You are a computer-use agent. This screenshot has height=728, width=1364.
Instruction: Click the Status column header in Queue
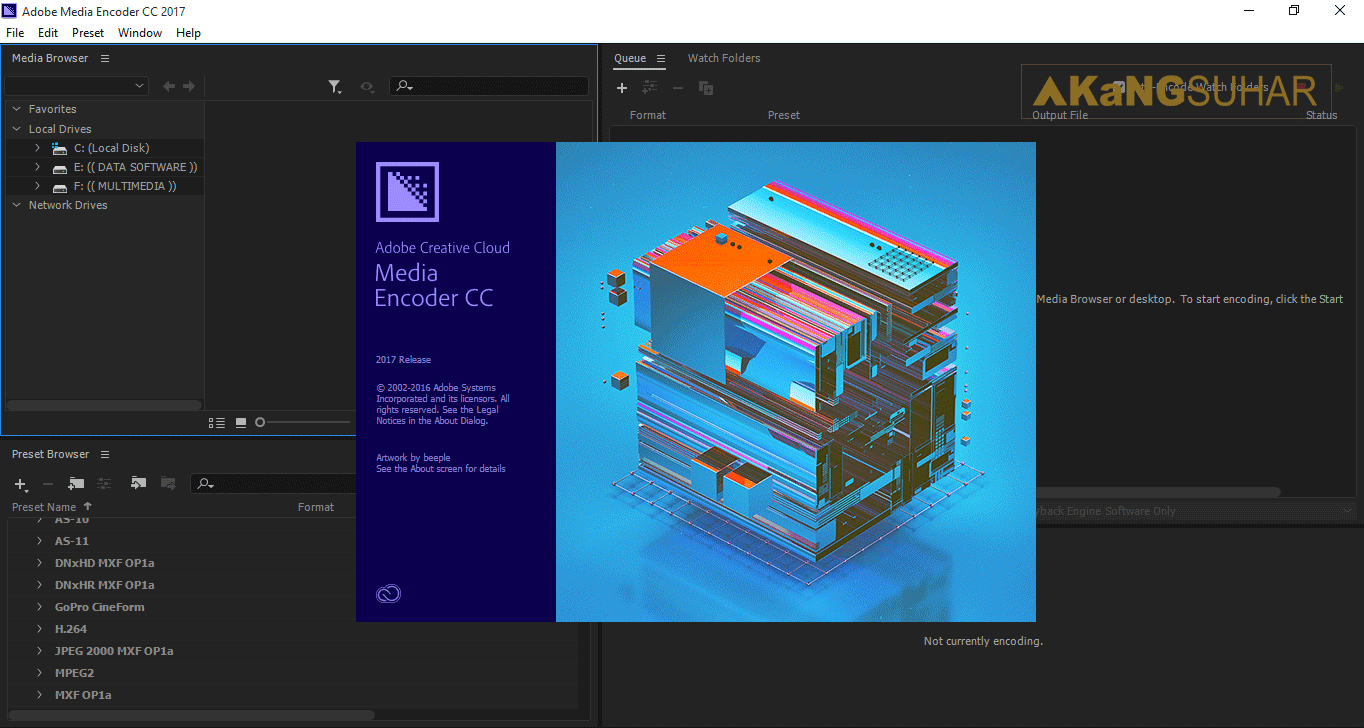tap(1321, 115)
